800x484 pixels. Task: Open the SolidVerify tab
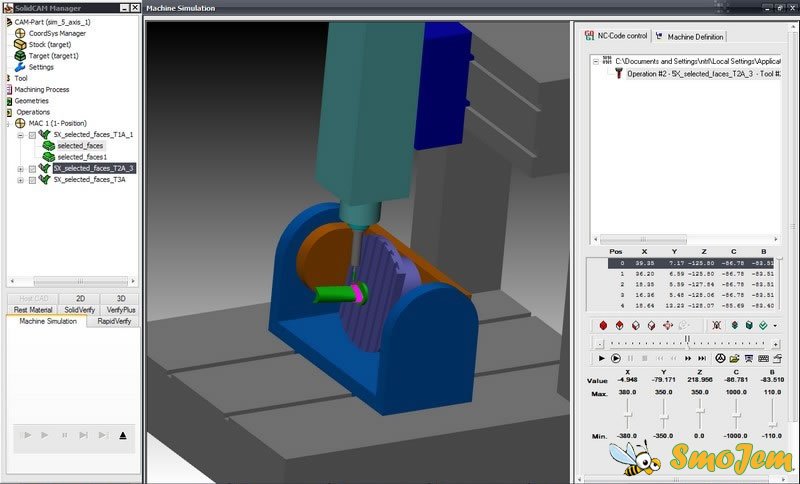(x=80, y=310)
